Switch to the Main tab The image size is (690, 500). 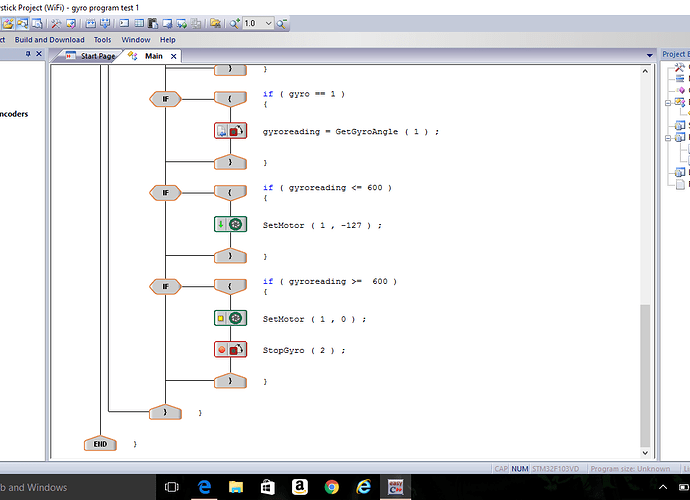point(154,56)
